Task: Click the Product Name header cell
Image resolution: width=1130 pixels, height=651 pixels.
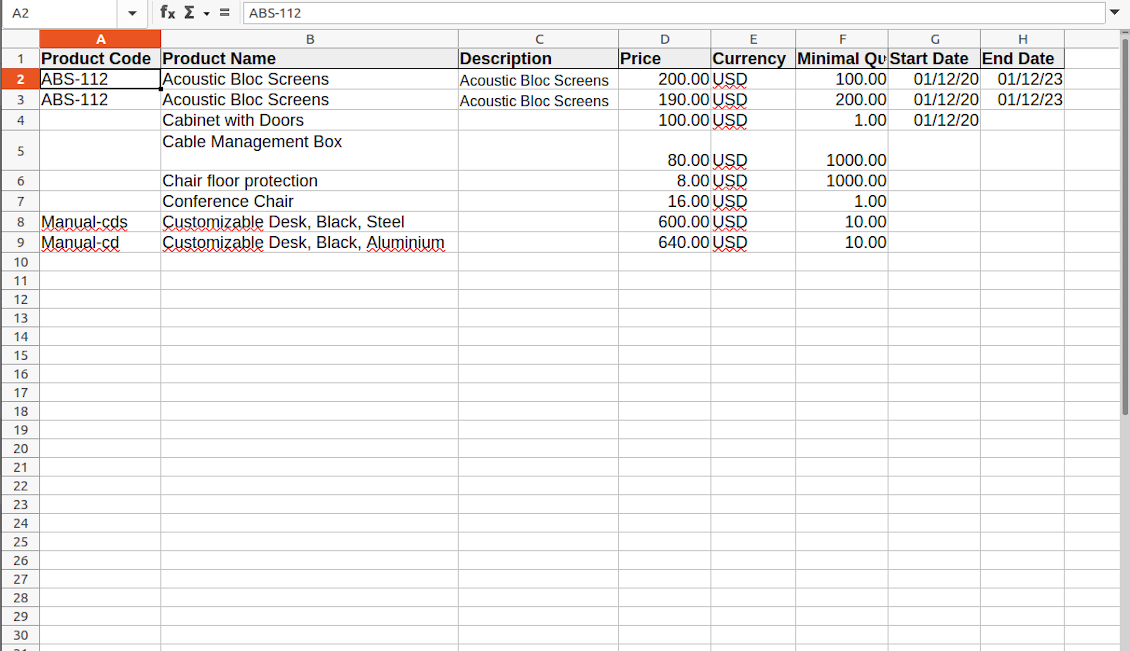Action: (x=309, y=58)
